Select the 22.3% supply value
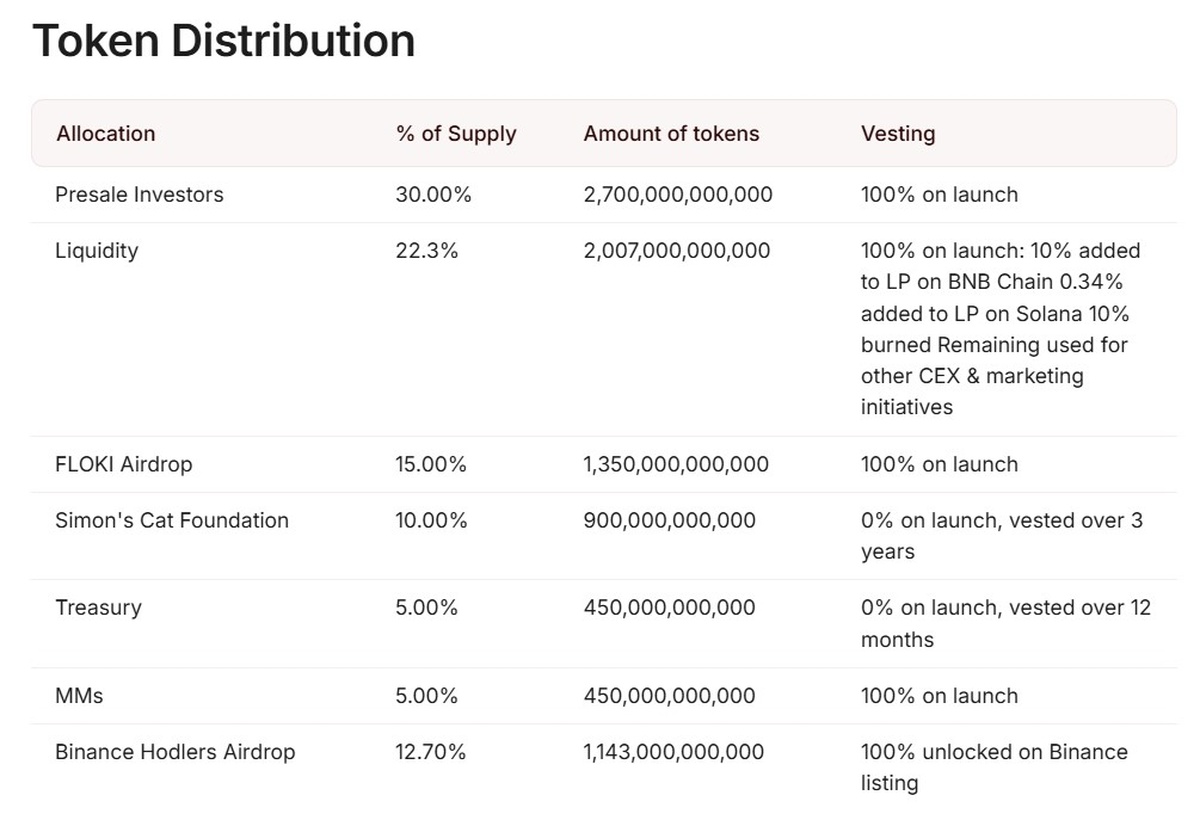The width and height of the screenshot is (1200, 820). click(x=427, y=251)
